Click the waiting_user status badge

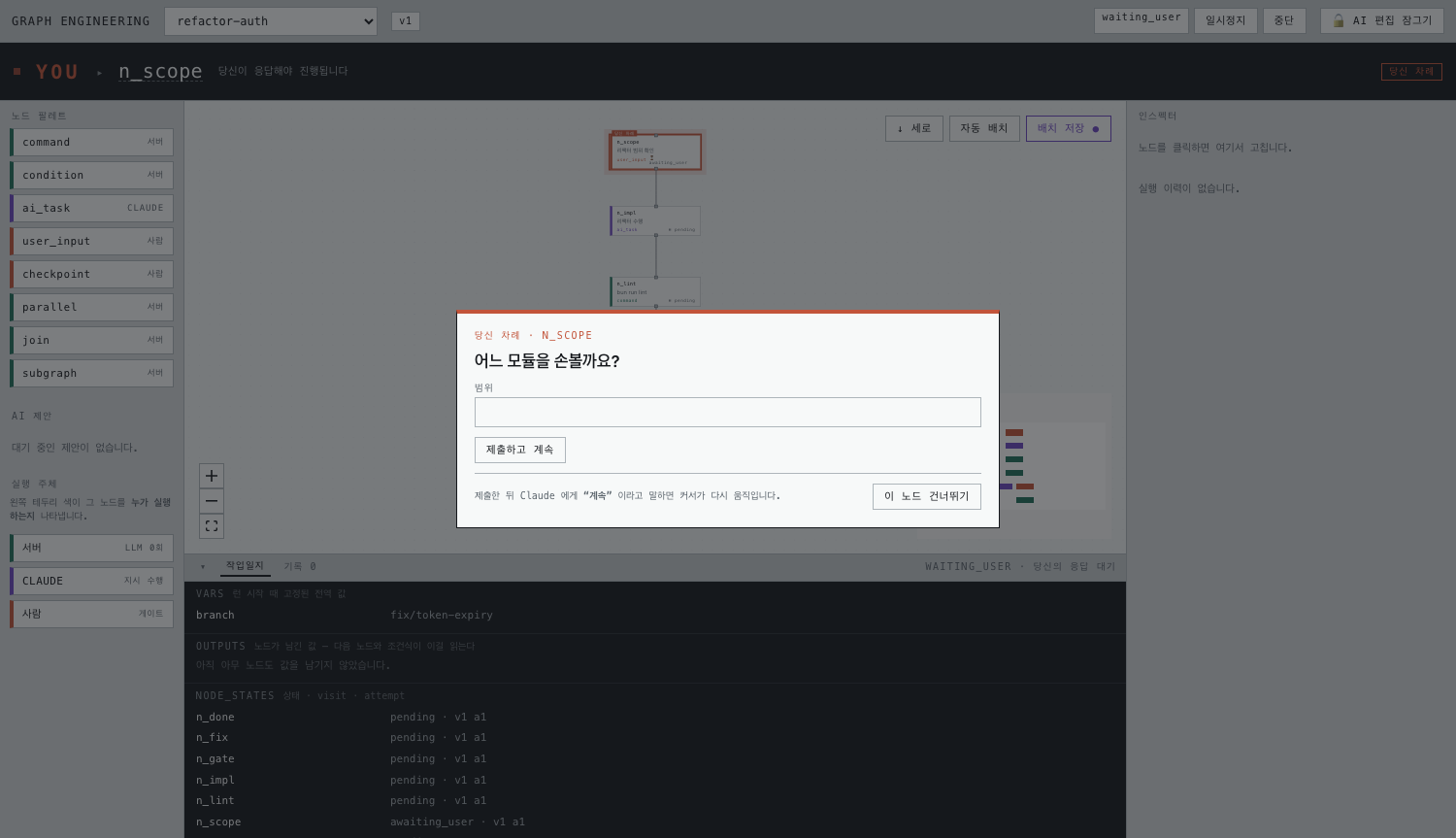[x=1142, y=20]
